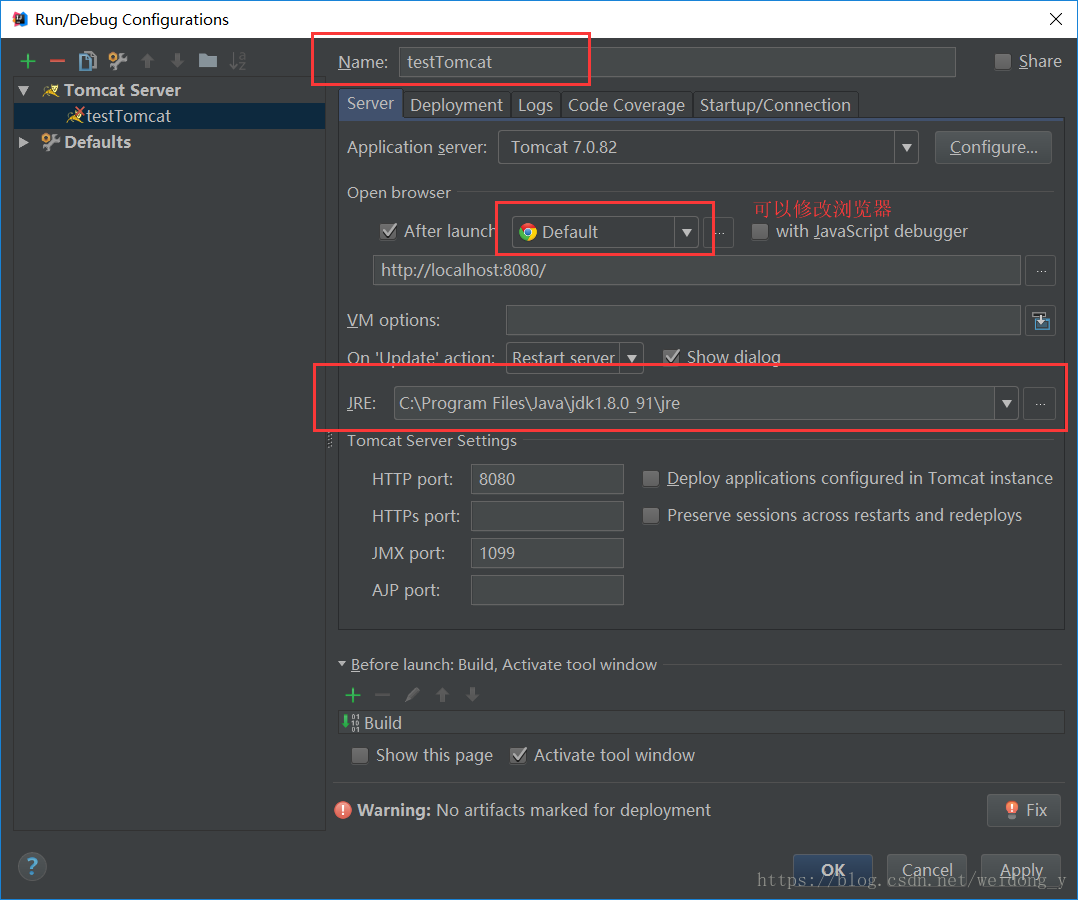Click HTTP port field 8080
1078x900 pixels.
(547, 479)
